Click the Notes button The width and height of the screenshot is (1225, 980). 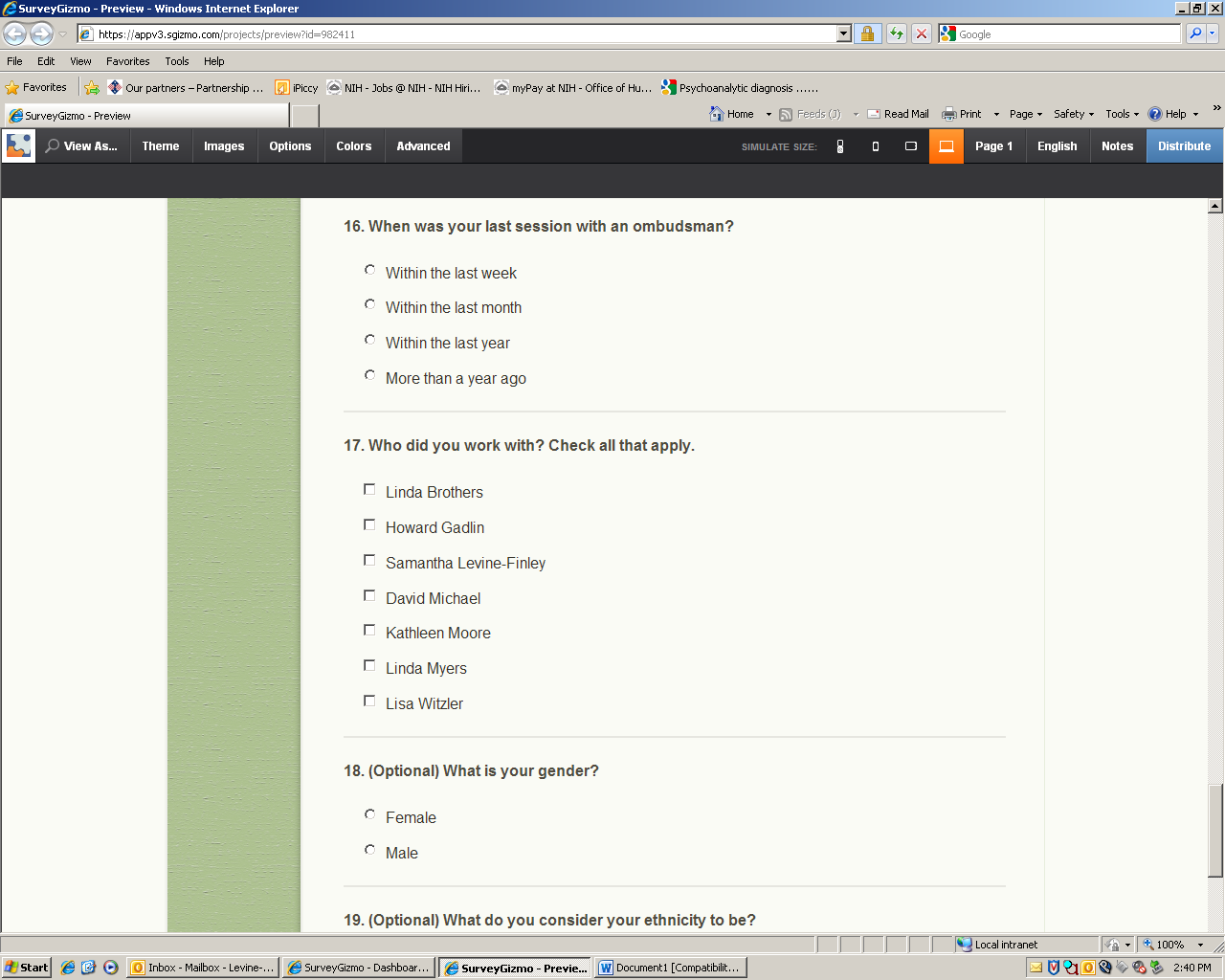click(x=1118, y=146)
